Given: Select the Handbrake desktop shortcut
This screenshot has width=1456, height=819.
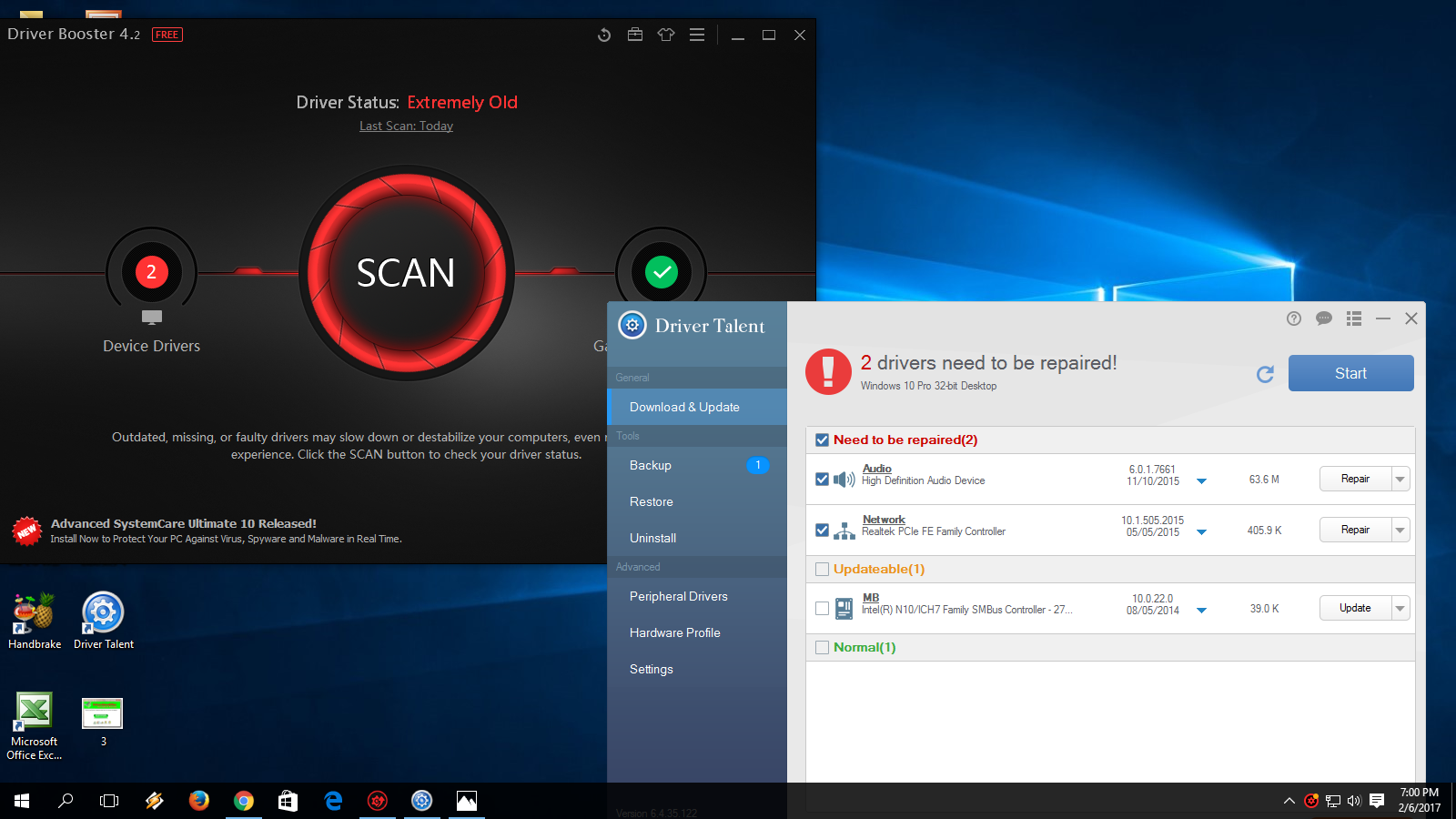Looking at the screenshot, I should [x=35, y=622].
